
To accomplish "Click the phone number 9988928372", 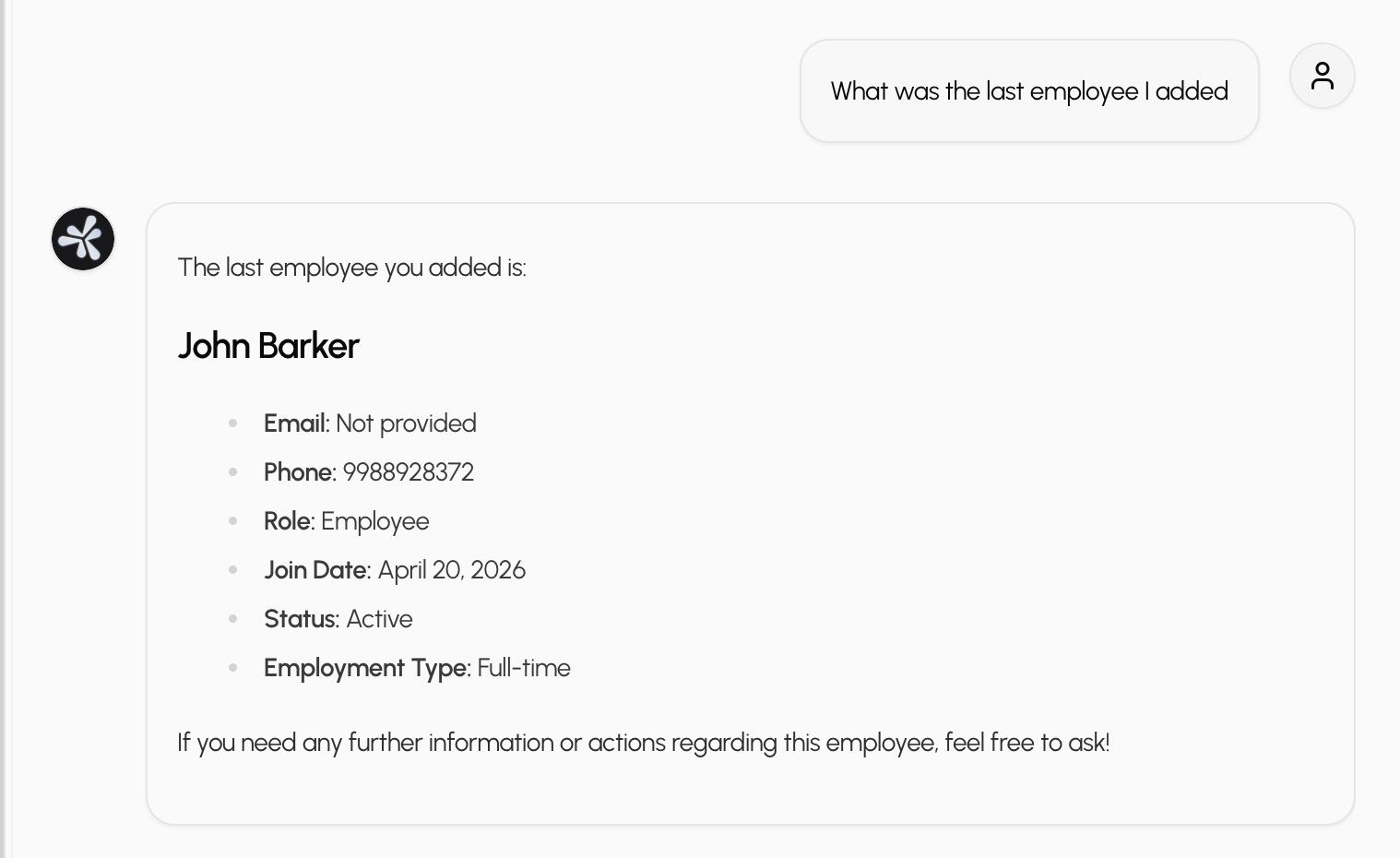I will point(408,472).
